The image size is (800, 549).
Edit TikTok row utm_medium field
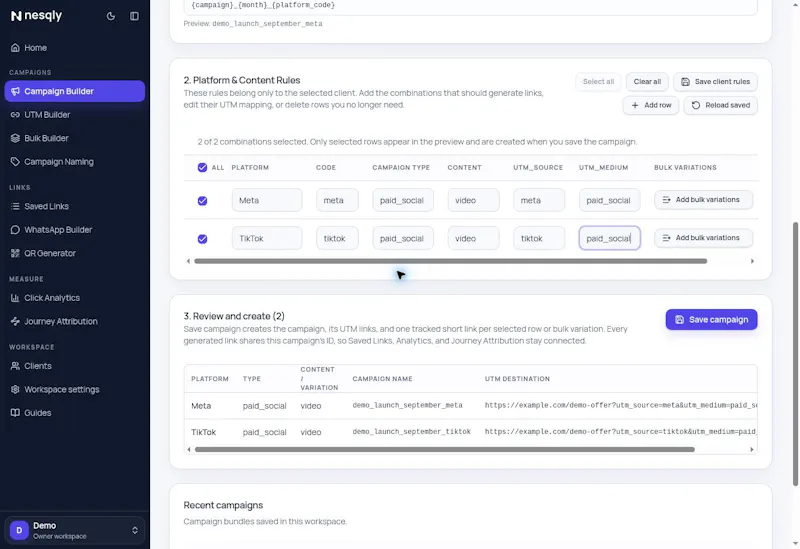pos(609,238)
